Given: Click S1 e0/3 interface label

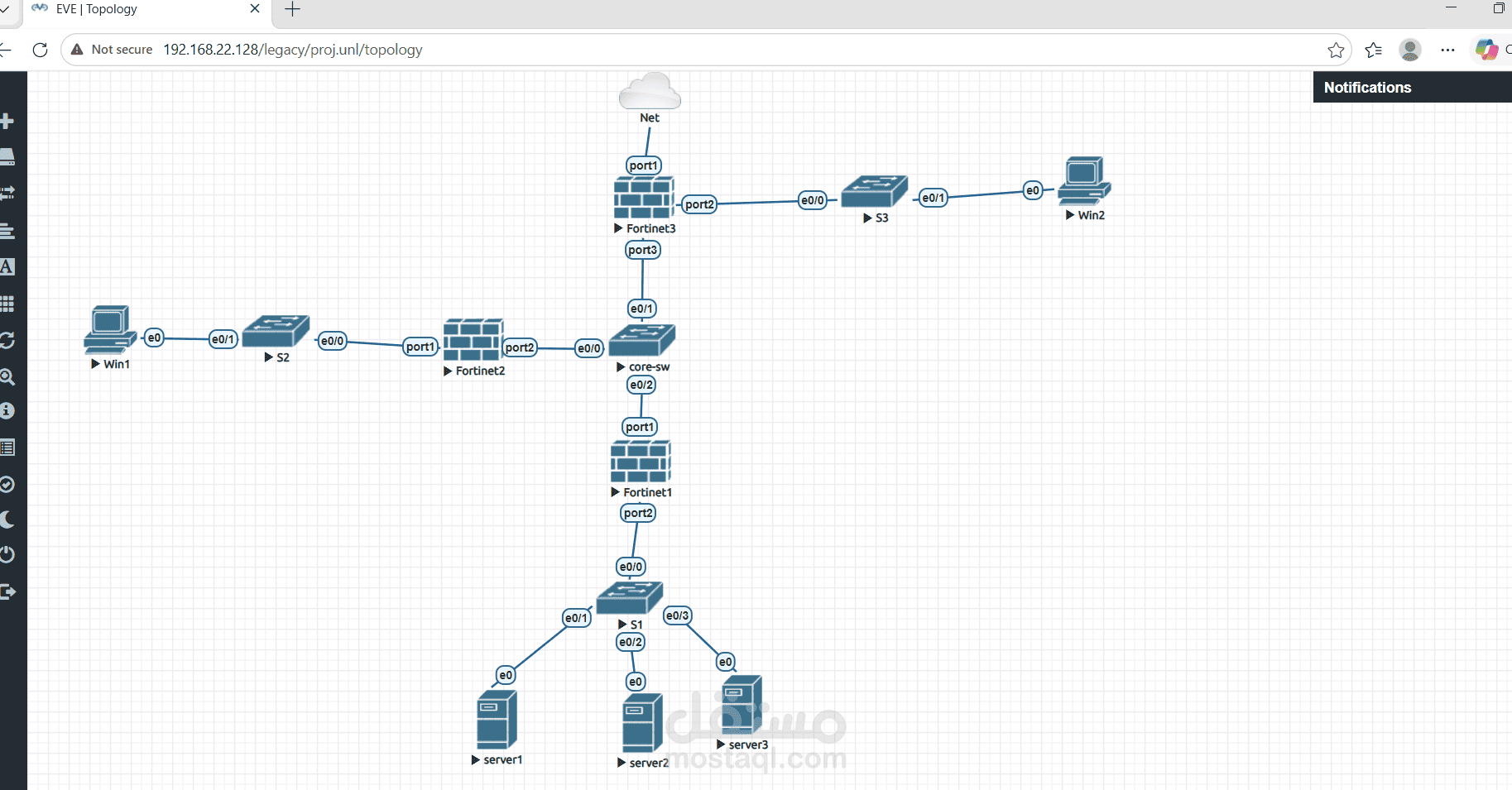Looking at the screenshot, I should (677, 615).
